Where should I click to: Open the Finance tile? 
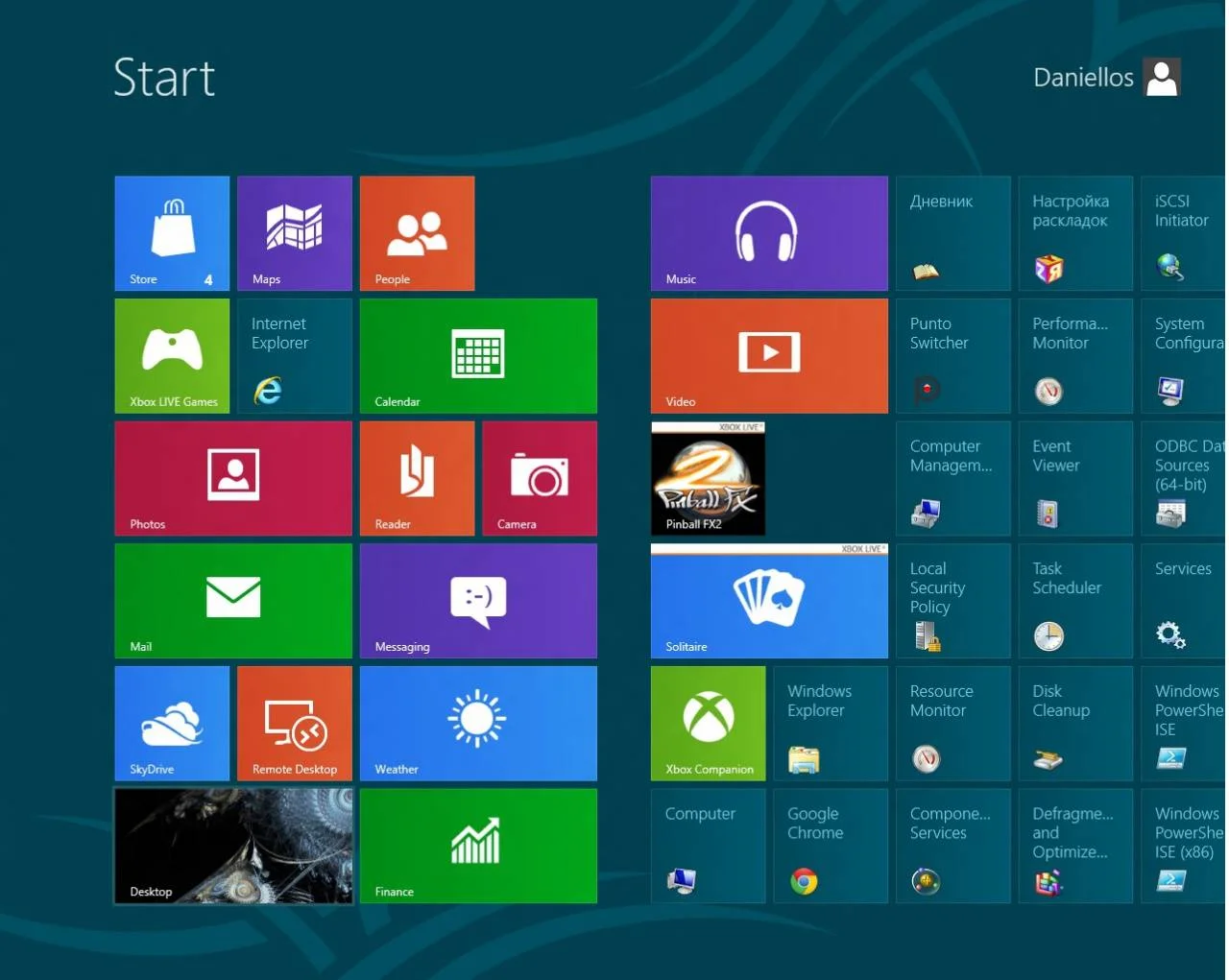coord(478,846)
